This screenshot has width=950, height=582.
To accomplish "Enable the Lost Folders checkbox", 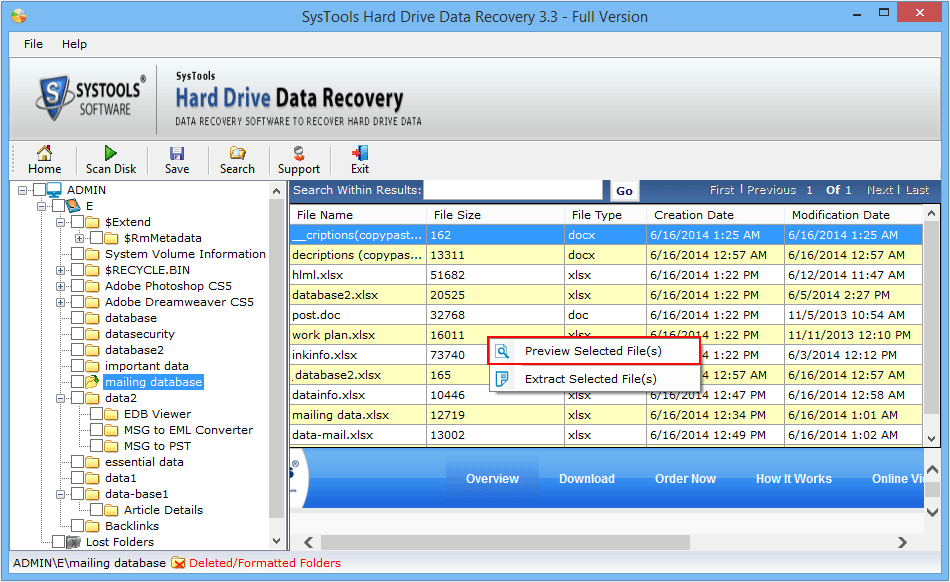I will [x=59, y=542].
